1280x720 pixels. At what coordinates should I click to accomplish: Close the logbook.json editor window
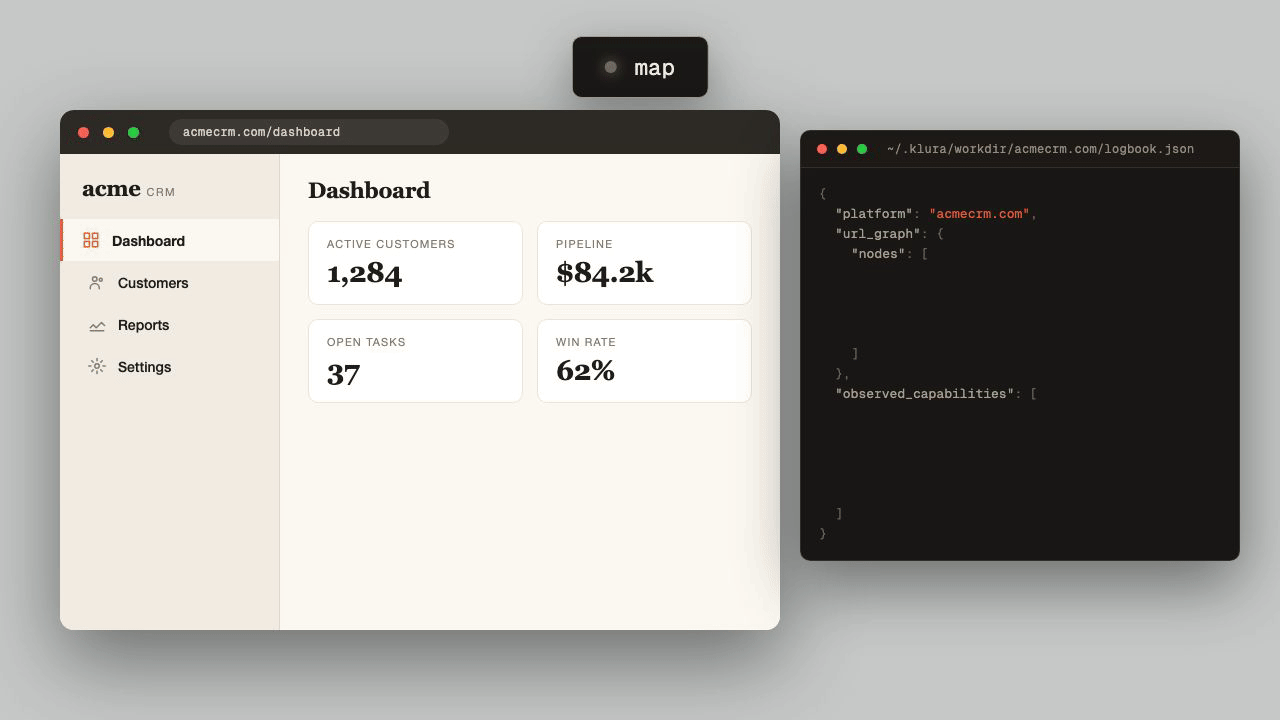822,149
